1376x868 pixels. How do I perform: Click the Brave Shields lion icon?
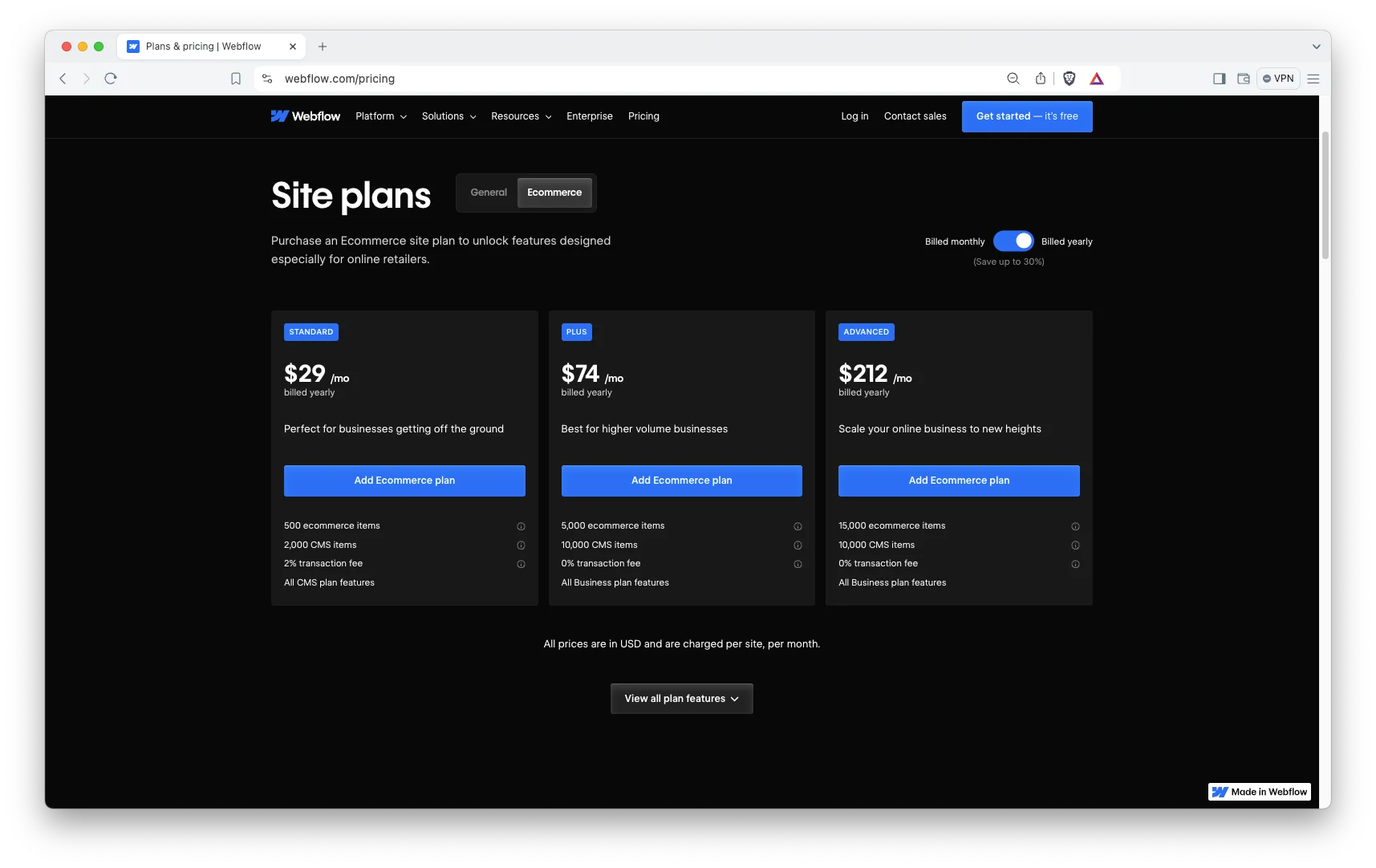1069,79
